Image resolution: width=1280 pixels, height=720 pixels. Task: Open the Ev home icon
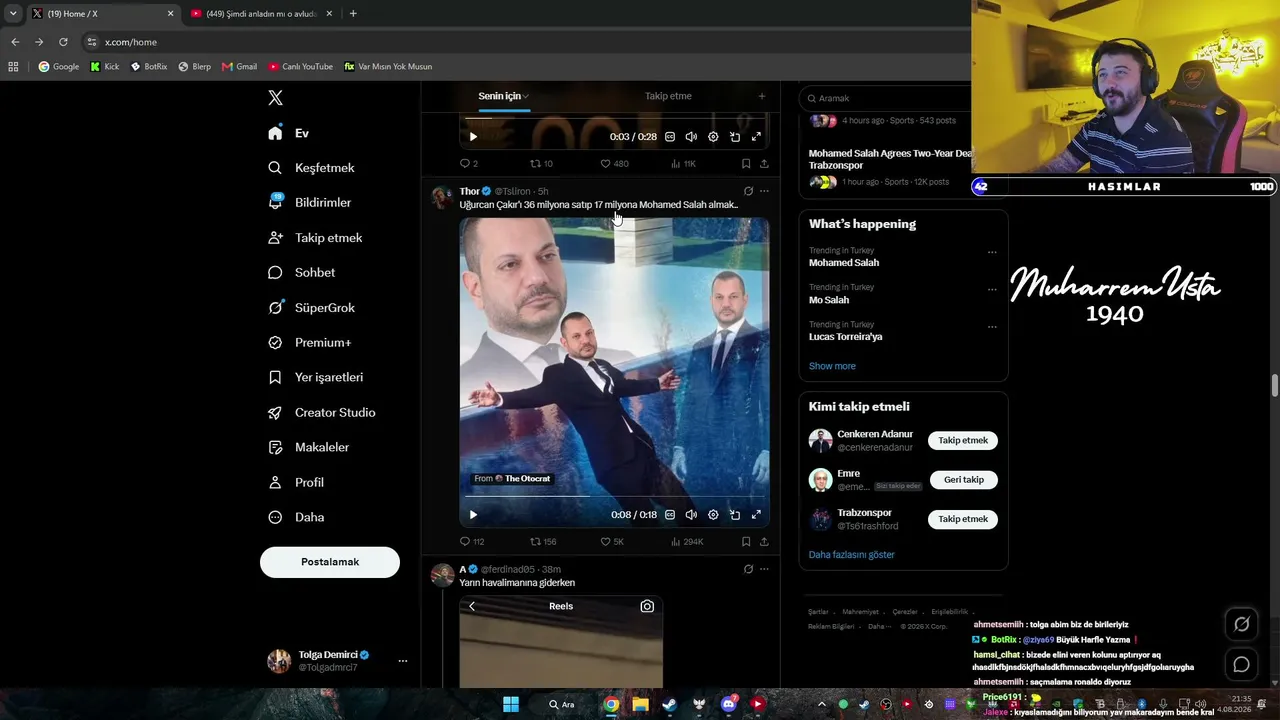click(x=275, y=133)
